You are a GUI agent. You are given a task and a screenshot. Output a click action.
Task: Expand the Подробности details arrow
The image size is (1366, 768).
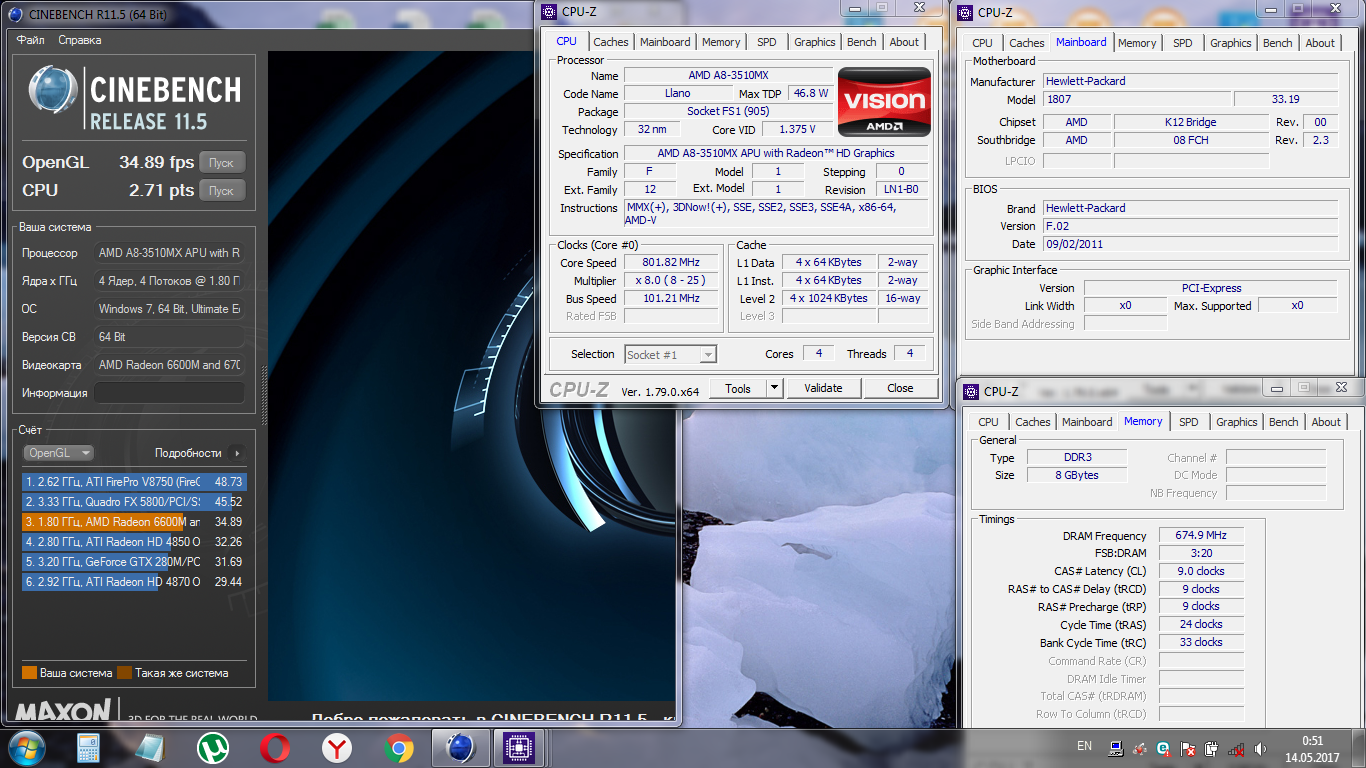236,453
